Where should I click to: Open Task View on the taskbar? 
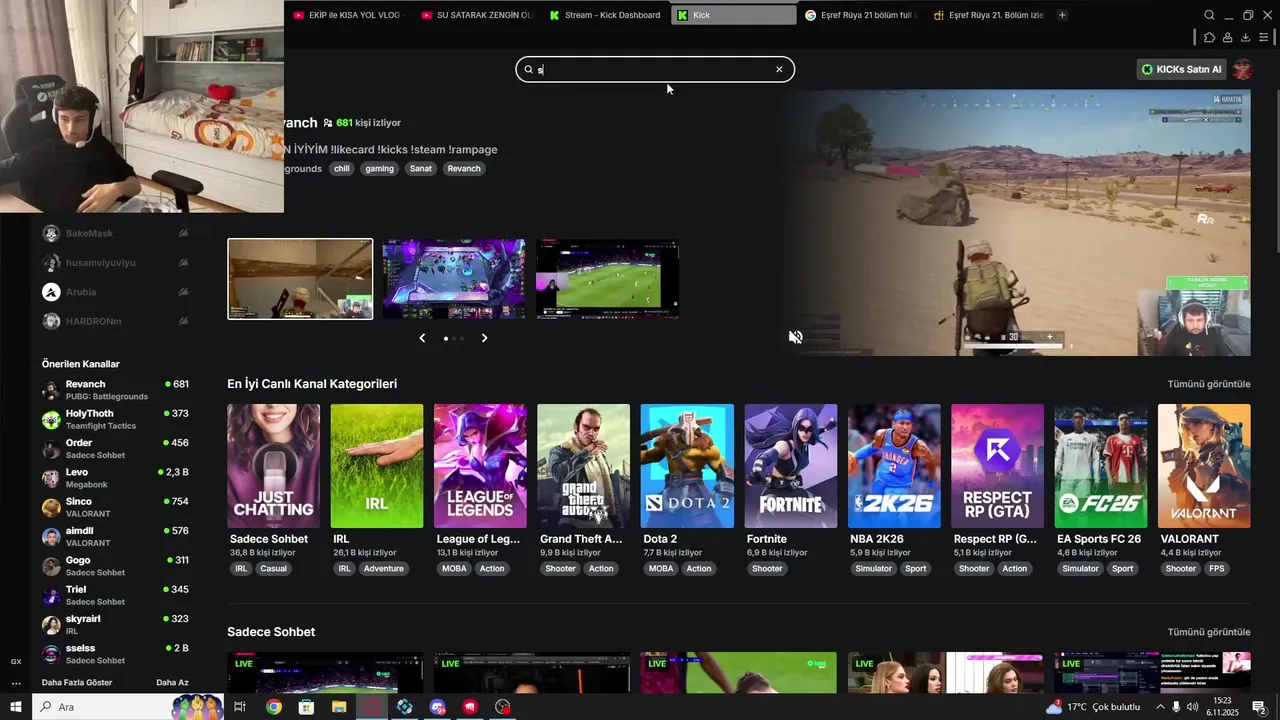click(240, 707)
